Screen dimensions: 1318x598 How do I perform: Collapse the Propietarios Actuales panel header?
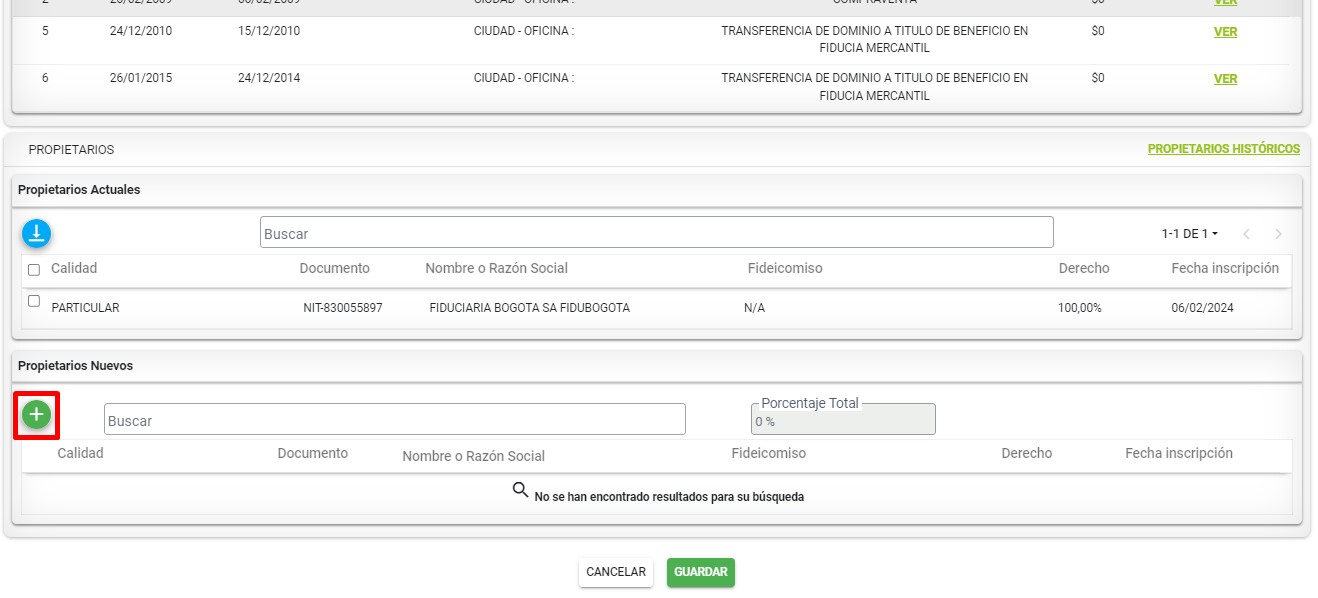click(x=78, y=190)
